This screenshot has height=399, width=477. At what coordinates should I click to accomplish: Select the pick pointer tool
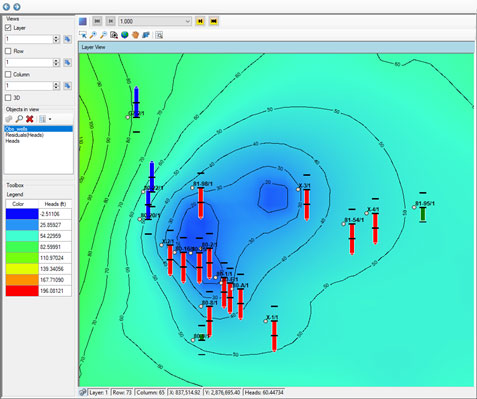(83, 35)
